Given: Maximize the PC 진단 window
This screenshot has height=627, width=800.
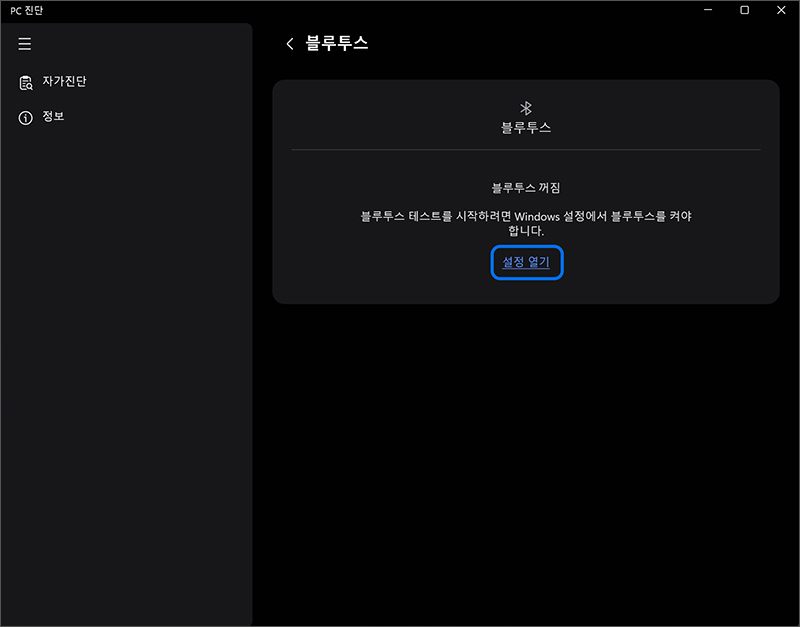Looking at the screenshot, I should pos(744,10).
